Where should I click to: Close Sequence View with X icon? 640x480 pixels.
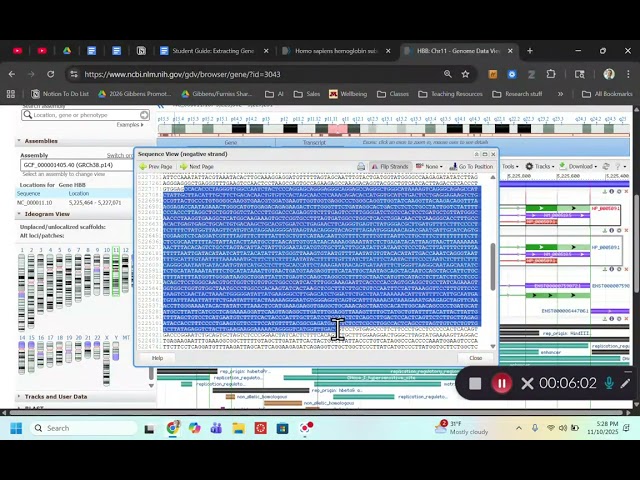point(493,154)
